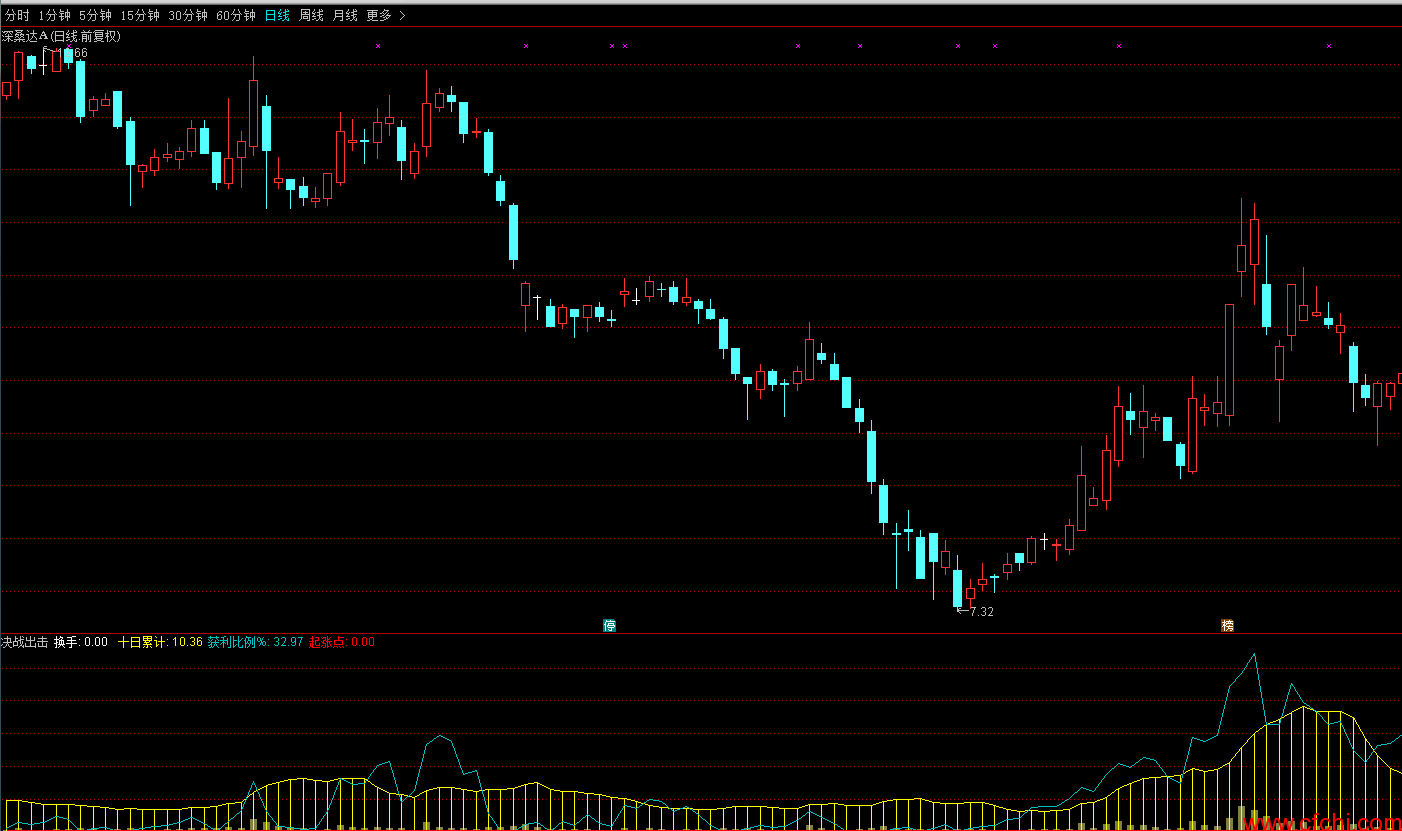Image resolution: width=1402 pixels, height=831 pixels.
Task: Click the 决战出击 indicator name
Action: click(25, 642)
